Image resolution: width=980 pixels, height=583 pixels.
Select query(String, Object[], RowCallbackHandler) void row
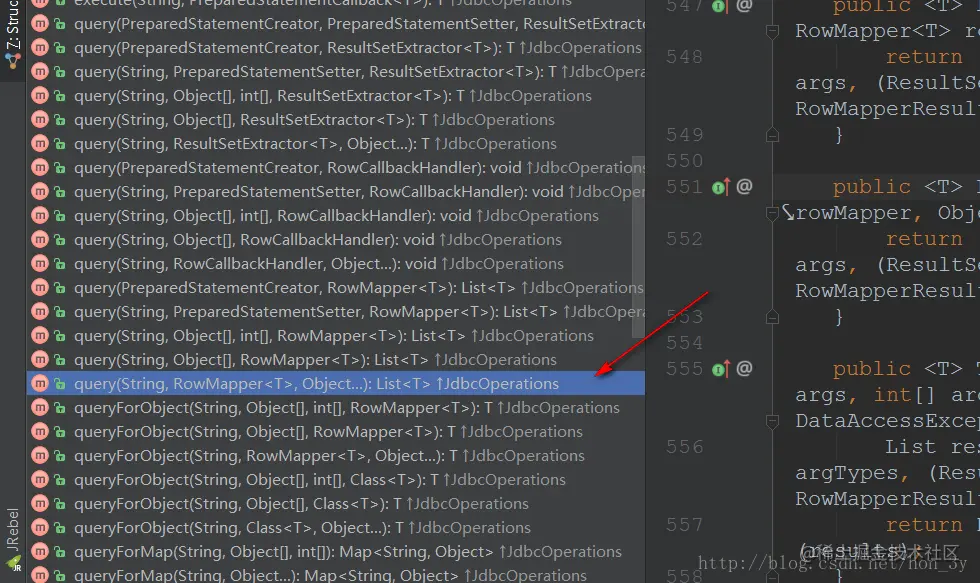pyautogui.click(x=336, y=240)
